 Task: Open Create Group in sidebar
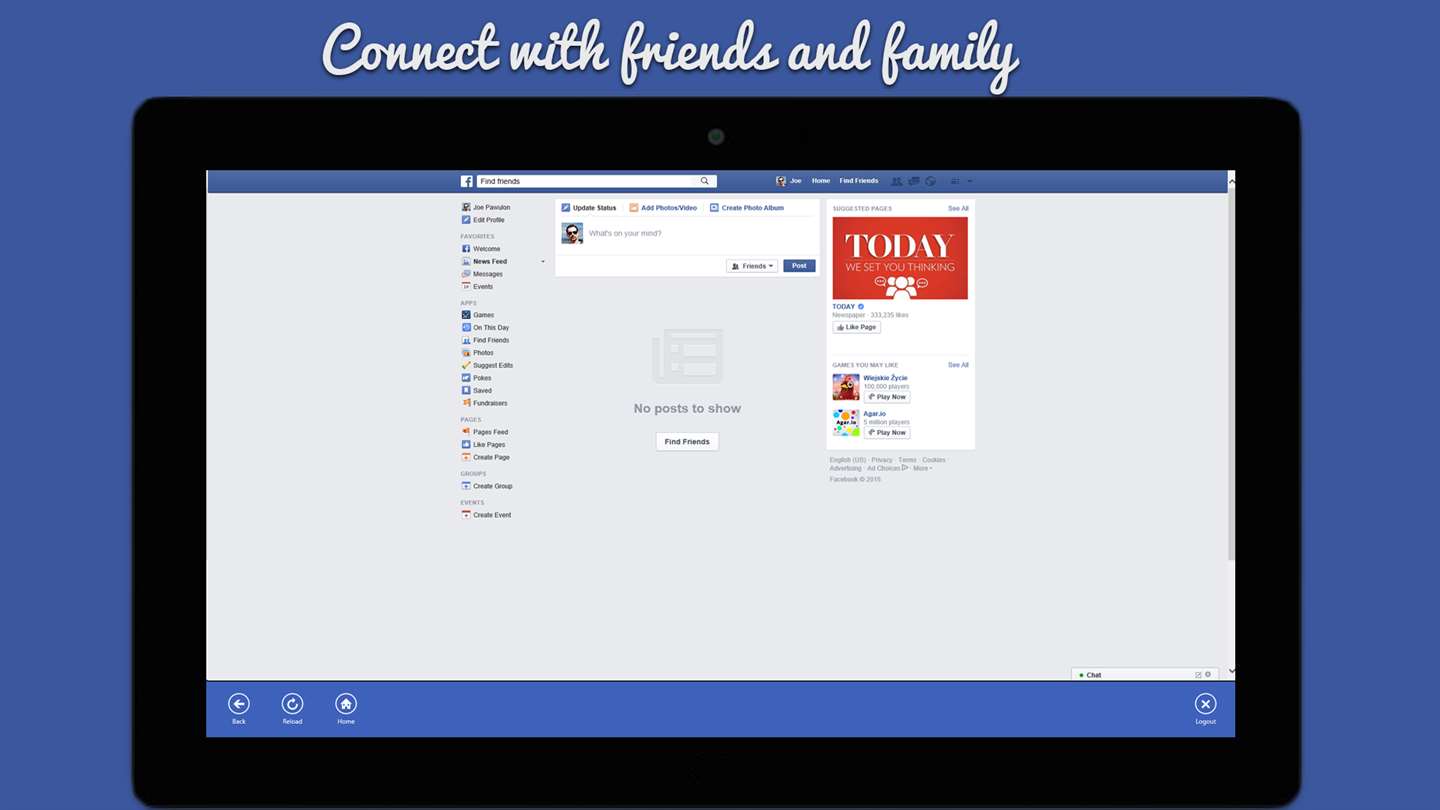coord(487,486)
